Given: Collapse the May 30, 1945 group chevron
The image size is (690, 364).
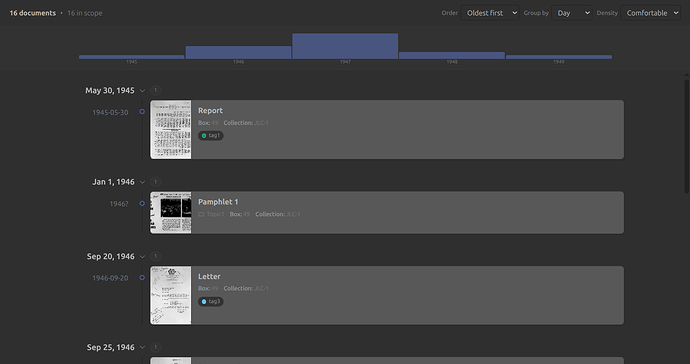Looking at the screenshot, I should [x=142, y=91].
